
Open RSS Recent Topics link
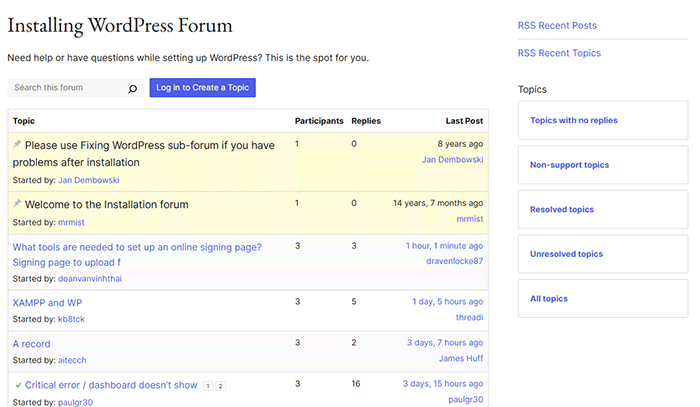coord(559,53)
